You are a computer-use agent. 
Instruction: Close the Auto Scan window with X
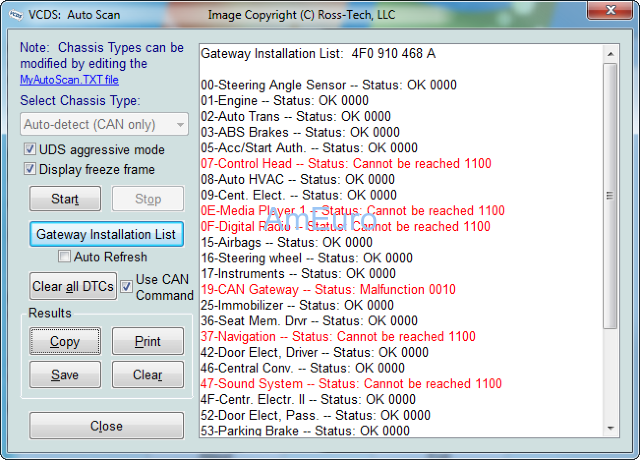[x=610, y=10]
